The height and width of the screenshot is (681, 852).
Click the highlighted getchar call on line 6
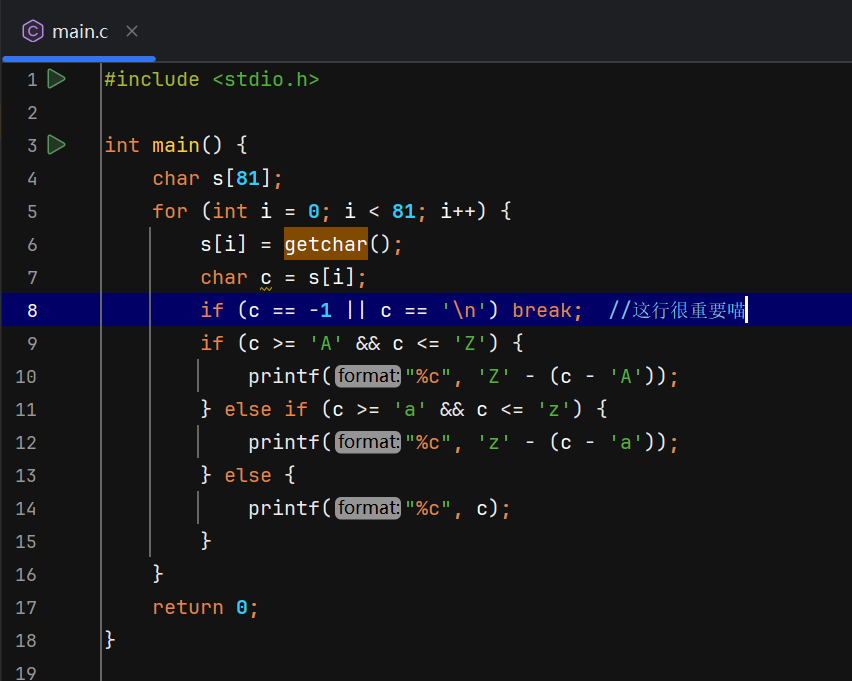point(325,244)
